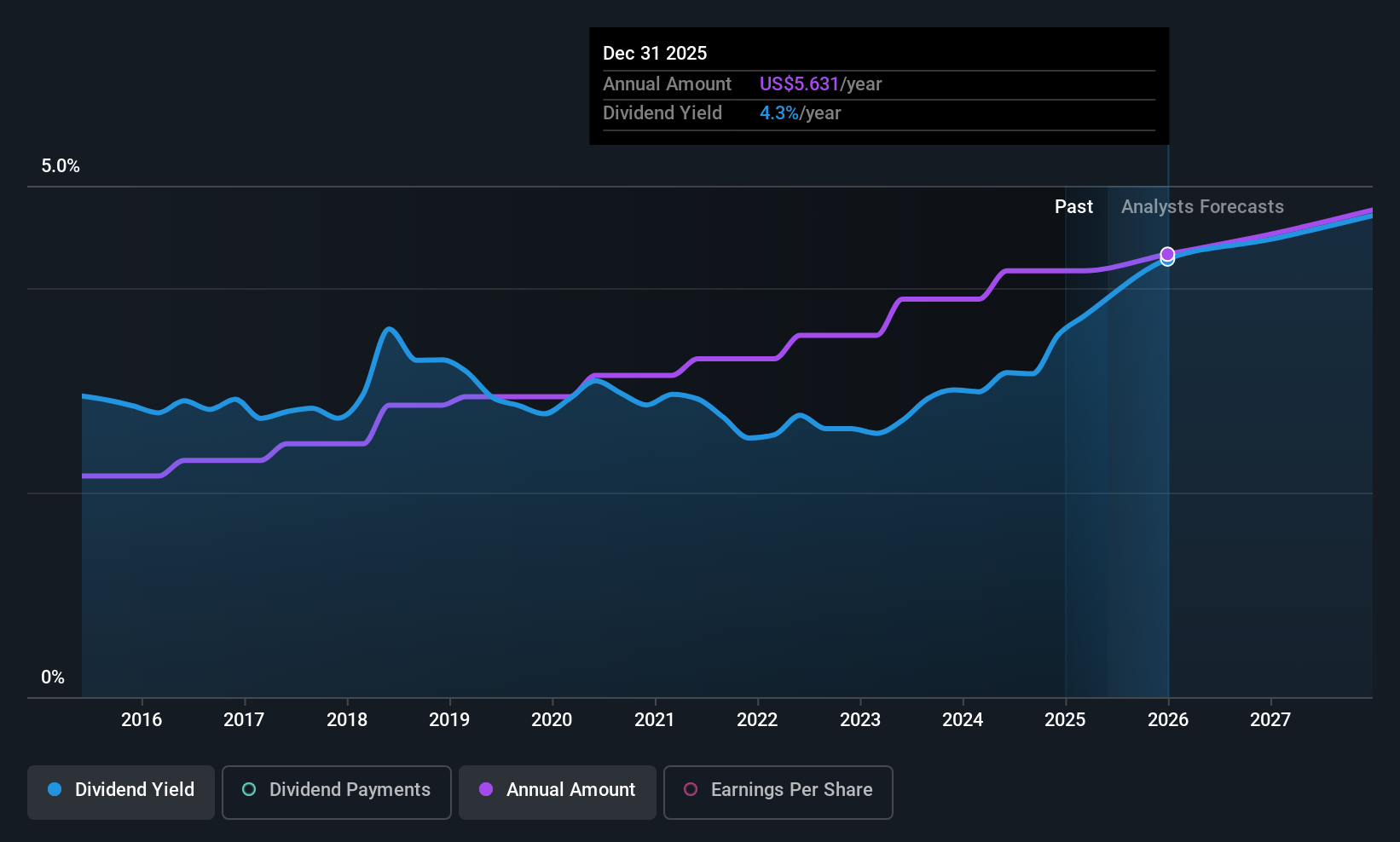The image size is (1400, 842).
Task: Toggle the Dividend Yield legend series
Action: pos(121,793)
